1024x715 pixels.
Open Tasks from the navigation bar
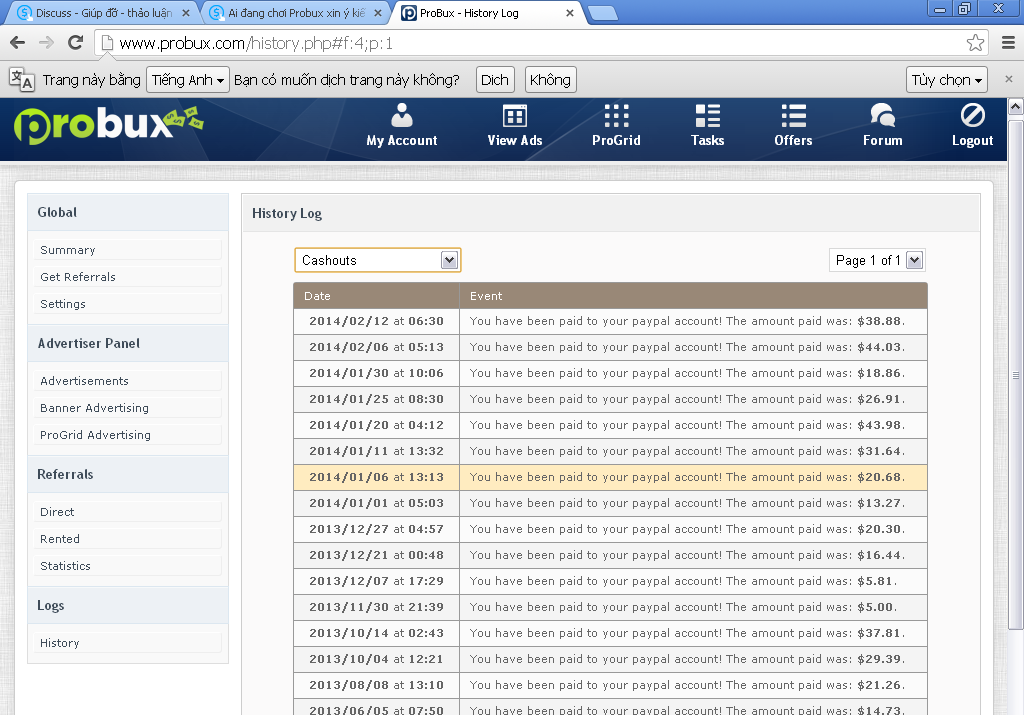click(707, 125)
